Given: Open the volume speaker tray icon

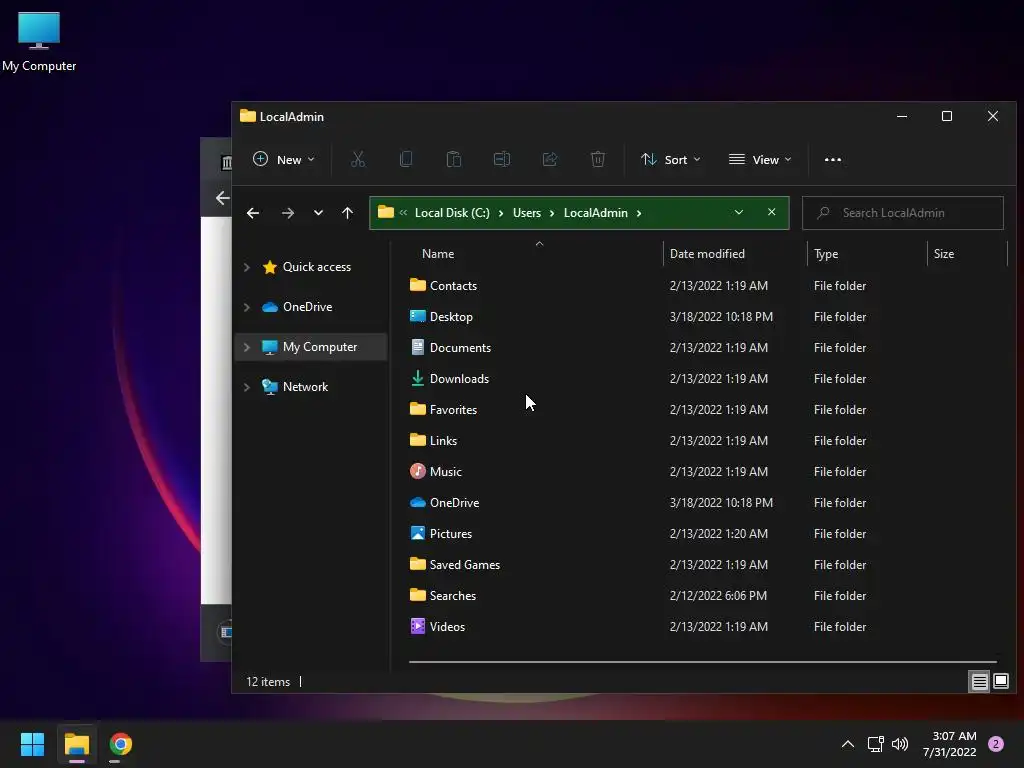Looking at the screenshot, I should pos(900,744).
